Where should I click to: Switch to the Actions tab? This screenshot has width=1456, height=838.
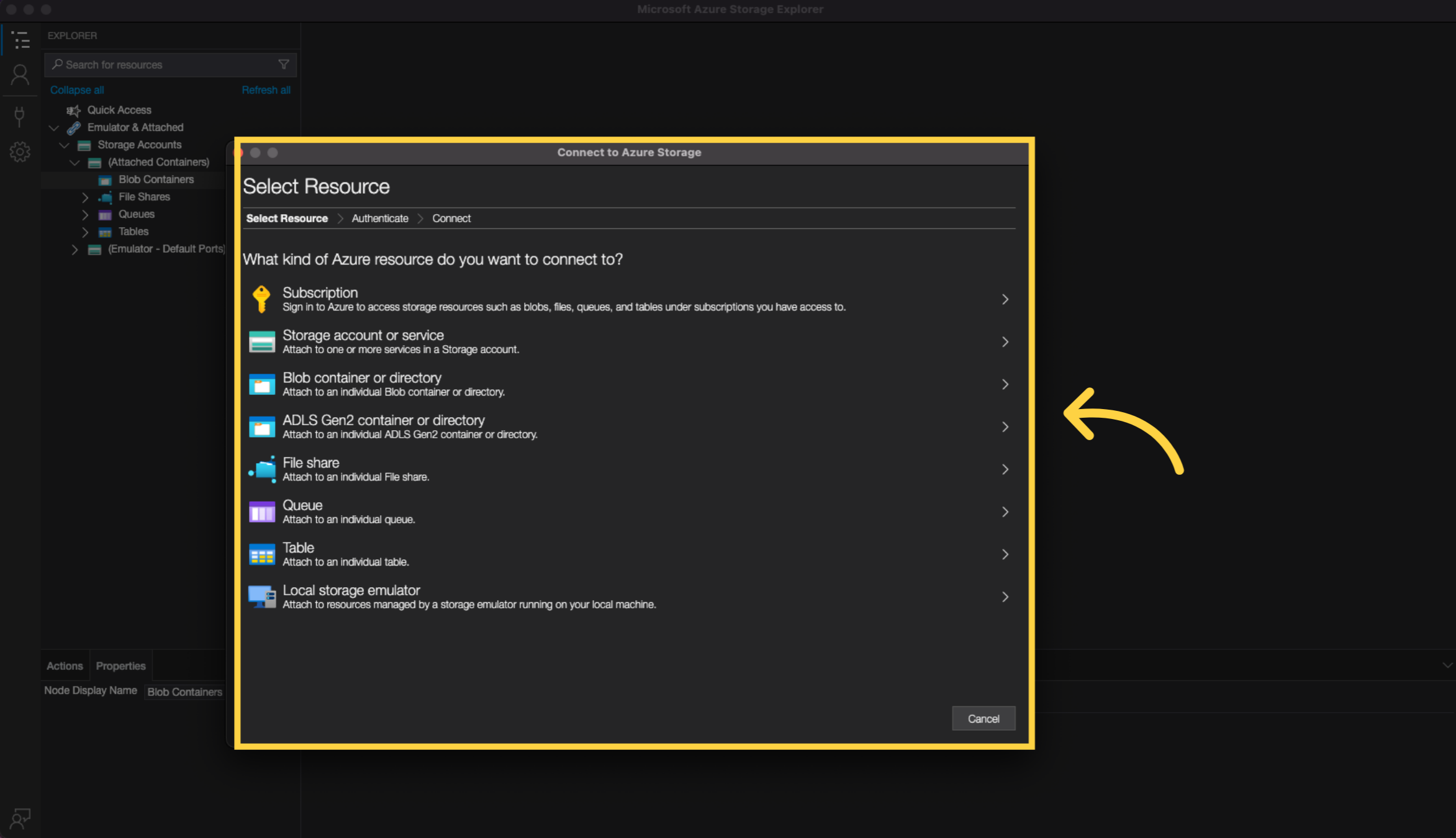point(65,665)
